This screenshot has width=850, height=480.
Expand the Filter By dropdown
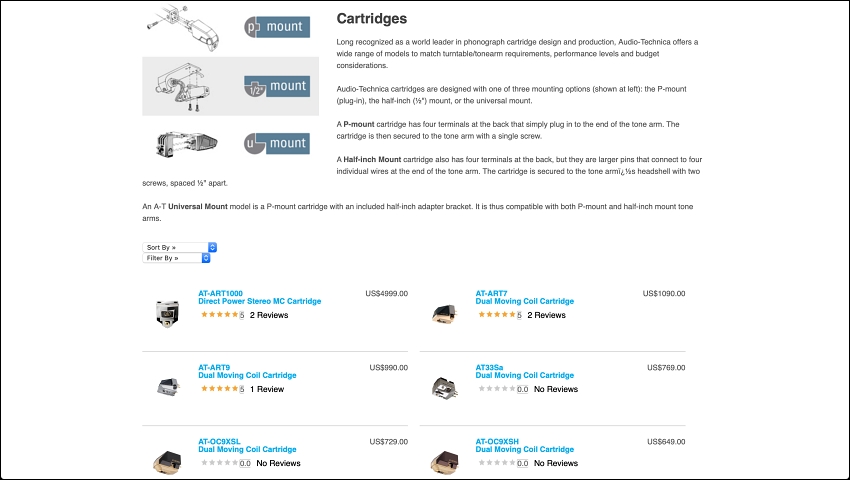176,258
